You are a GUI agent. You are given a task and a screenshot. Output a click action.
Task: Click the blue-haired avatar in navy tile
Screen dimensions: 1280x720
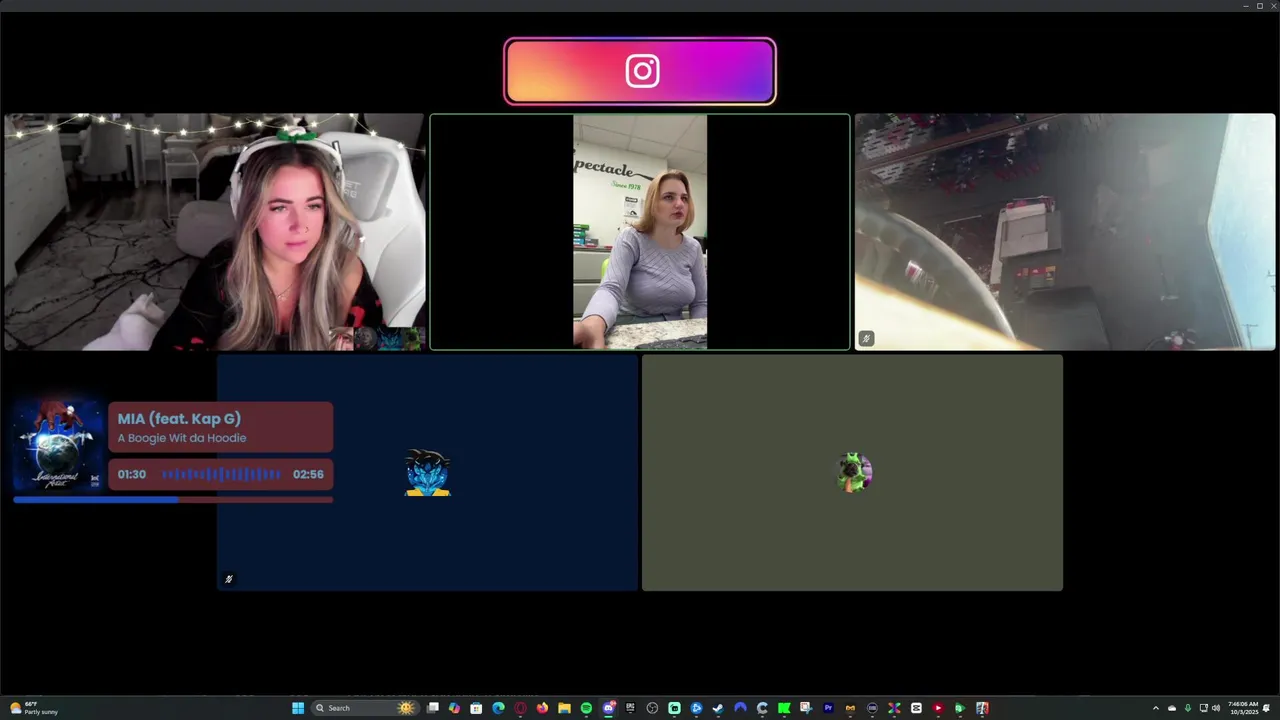(x=428, y=473)
